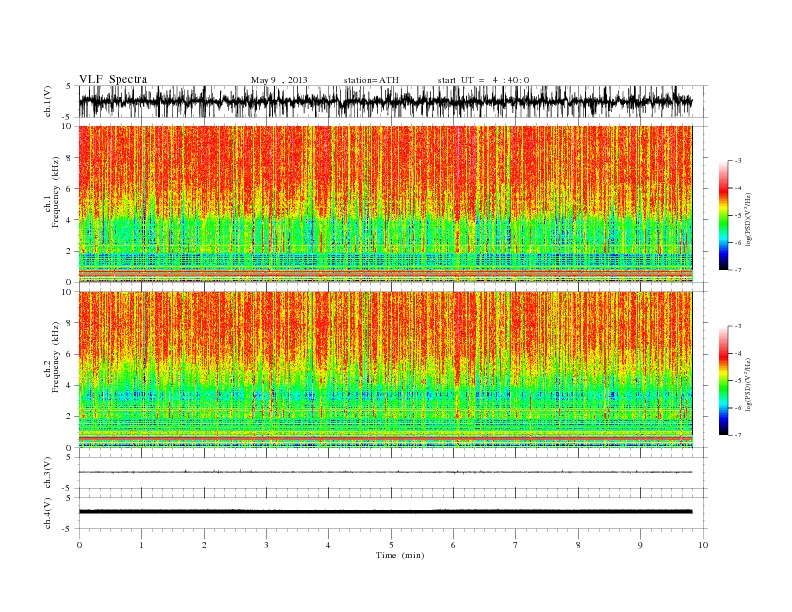Viewport: 792px width, 612px height.
Task: Click the ch.2 spectrogram "2" kHz tick label
Action: pos(69,417)
